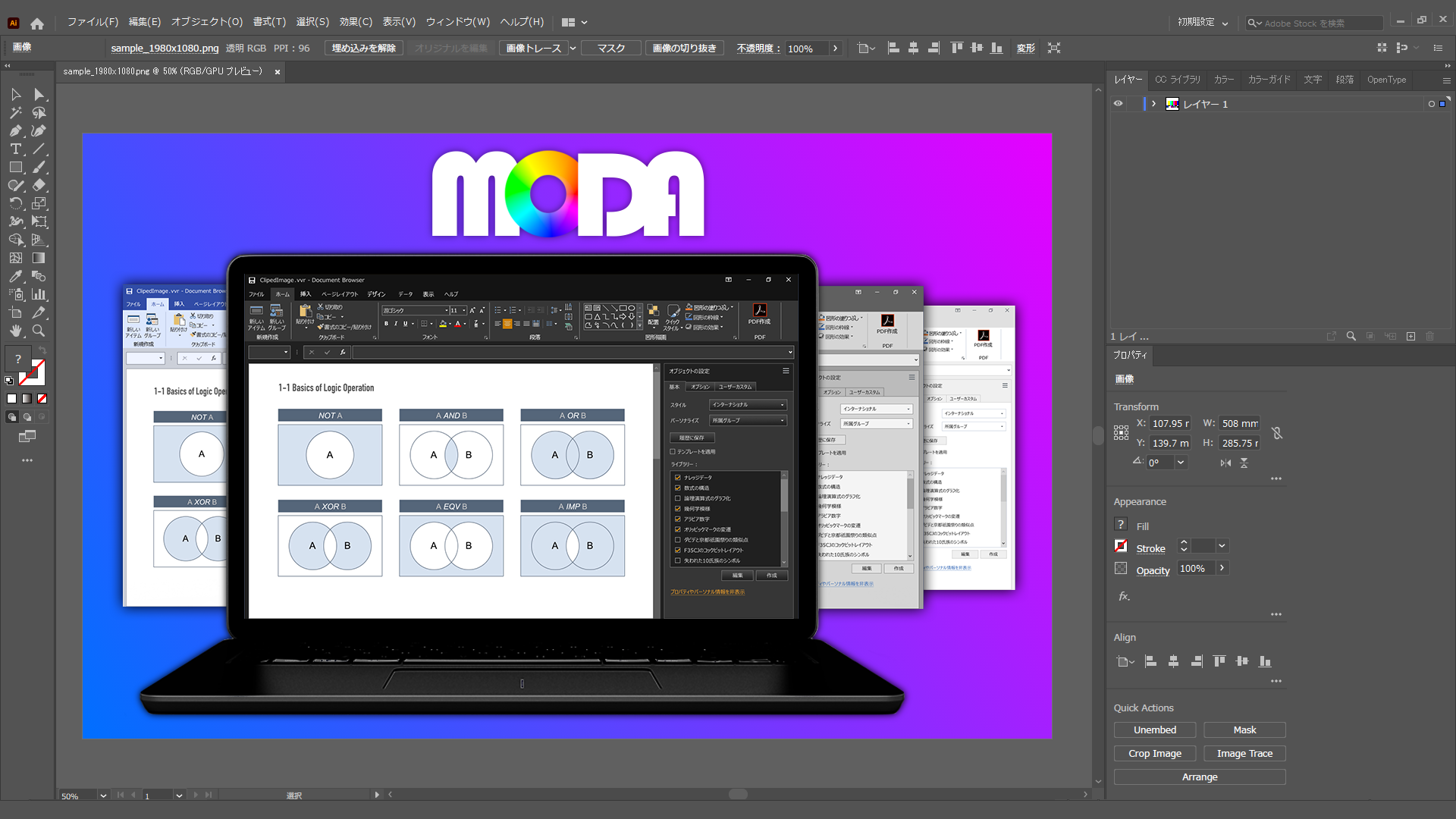Toggle visibility eye of レイヤー 1

[x=1118, y=104]
